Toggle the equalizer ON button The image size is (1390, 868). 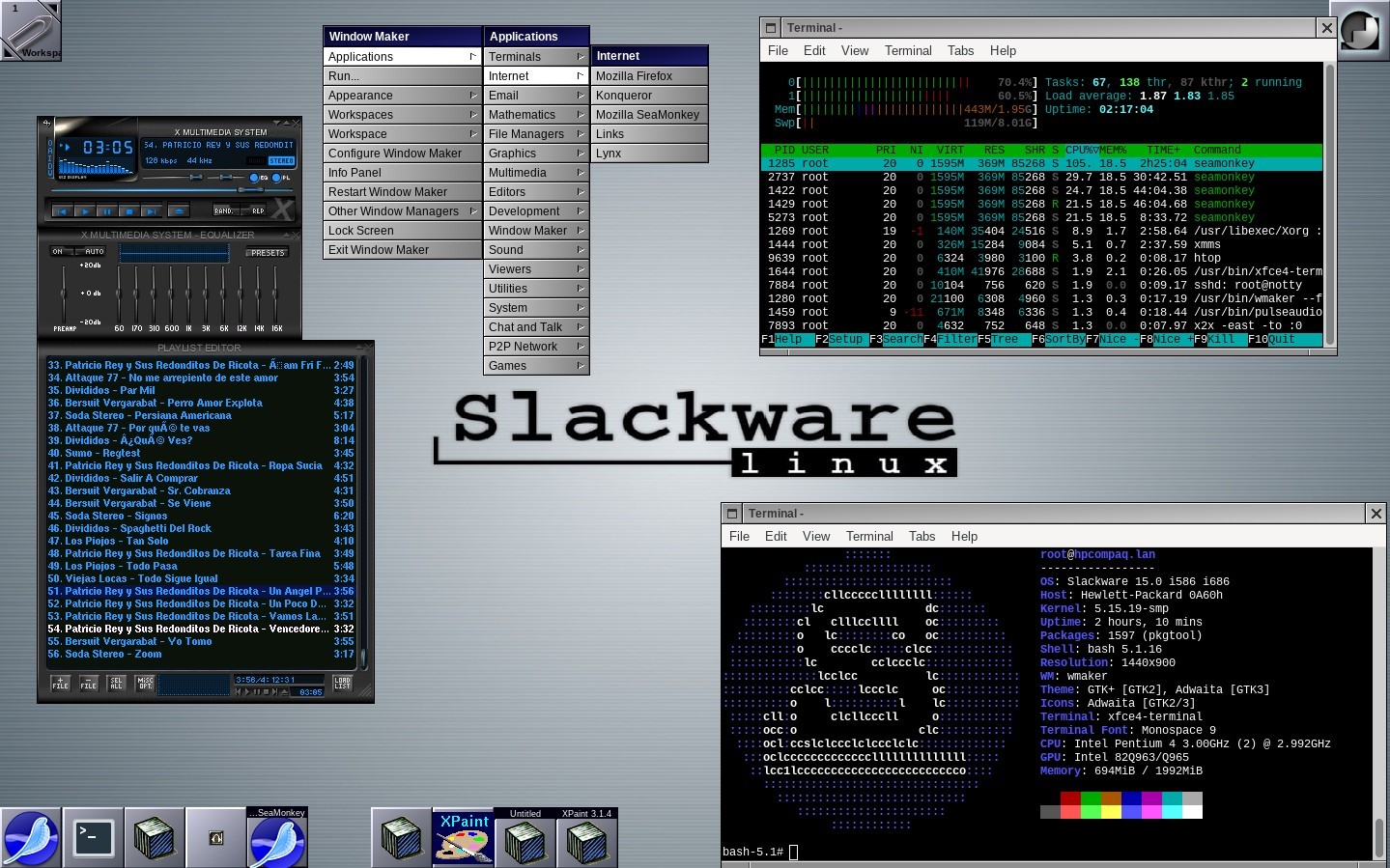pyautogui.click(x=59, y=252)
